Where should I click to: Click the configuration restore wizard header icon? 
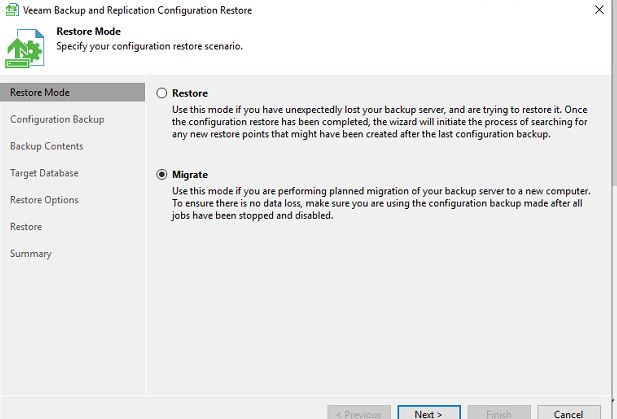[x=25, y=47]
